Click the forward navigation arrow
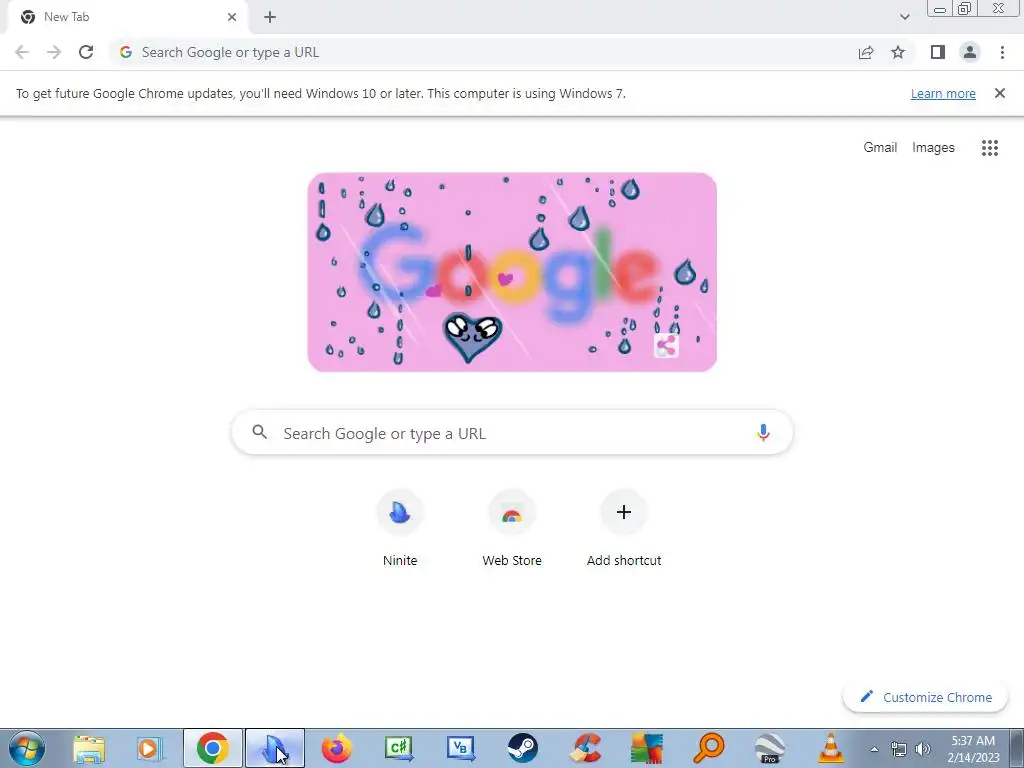The image size is (1024, 768). [x=54, y=52]
